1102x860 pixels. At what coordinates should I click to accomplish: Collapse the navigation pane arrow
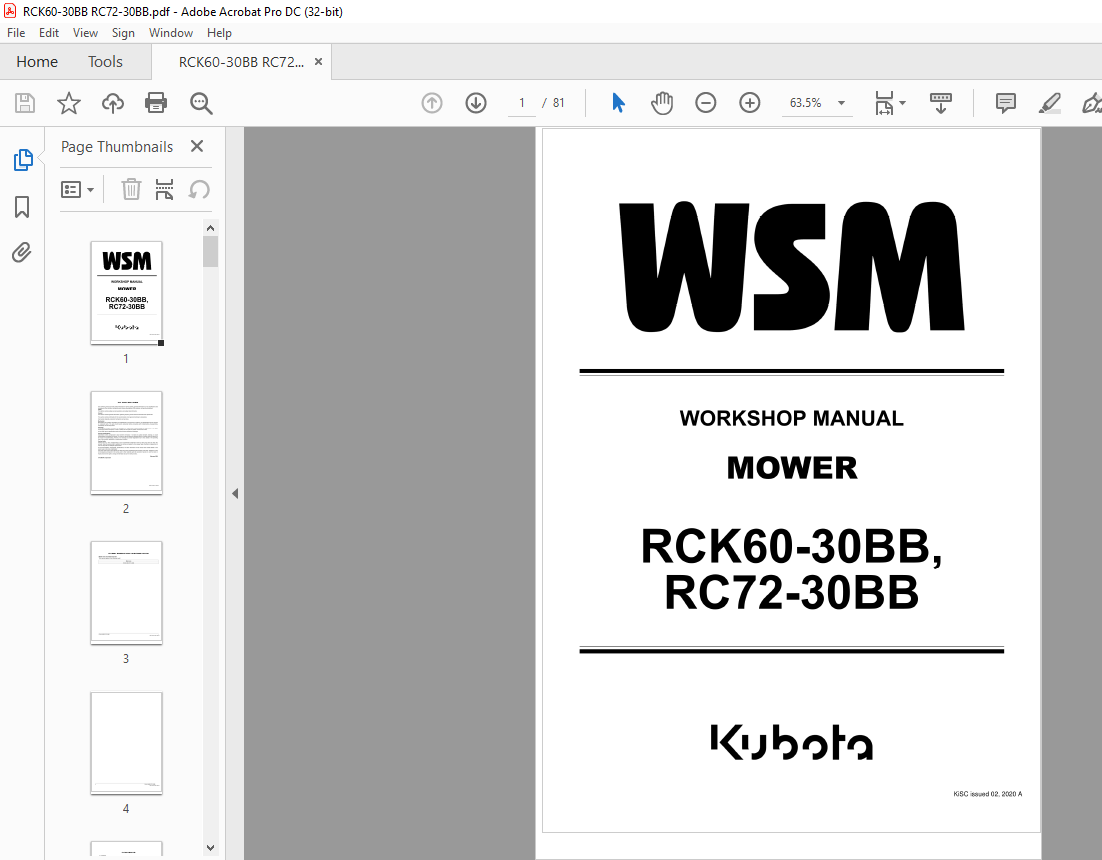tap(235, 493)
